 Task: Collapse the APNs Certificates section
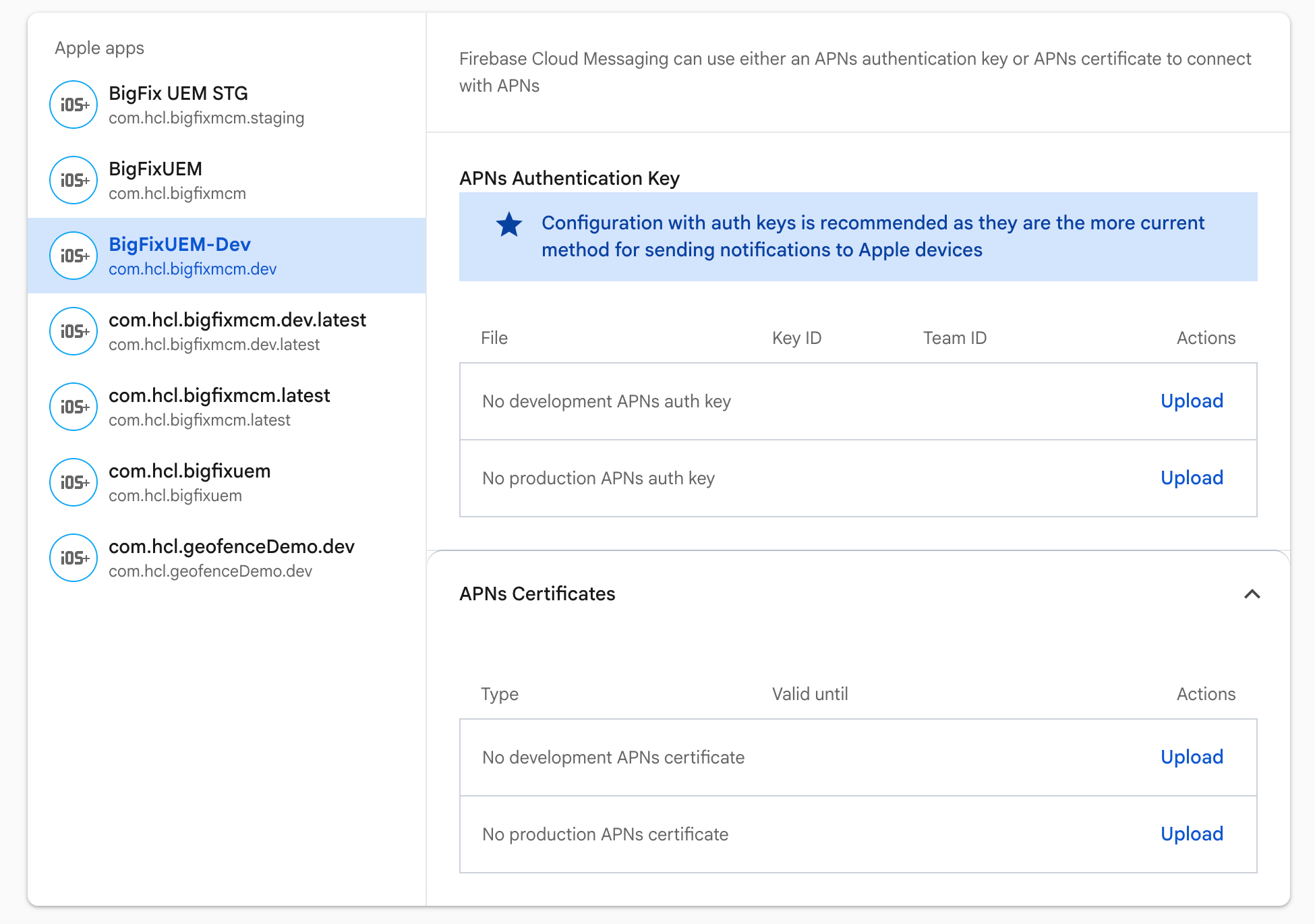point(1252,594)
